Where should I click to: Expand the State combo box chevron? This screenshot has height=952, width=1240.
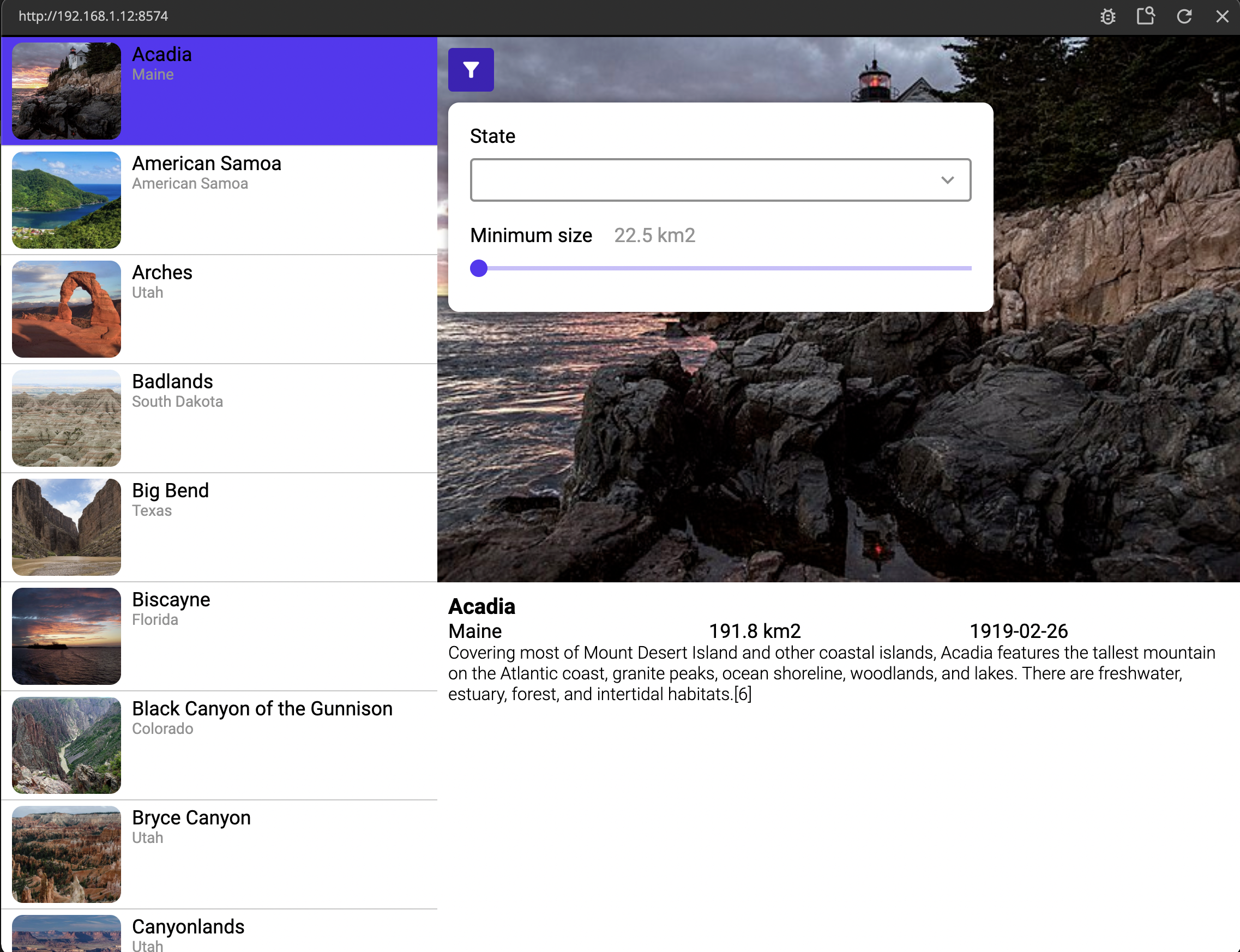[948, 180]
